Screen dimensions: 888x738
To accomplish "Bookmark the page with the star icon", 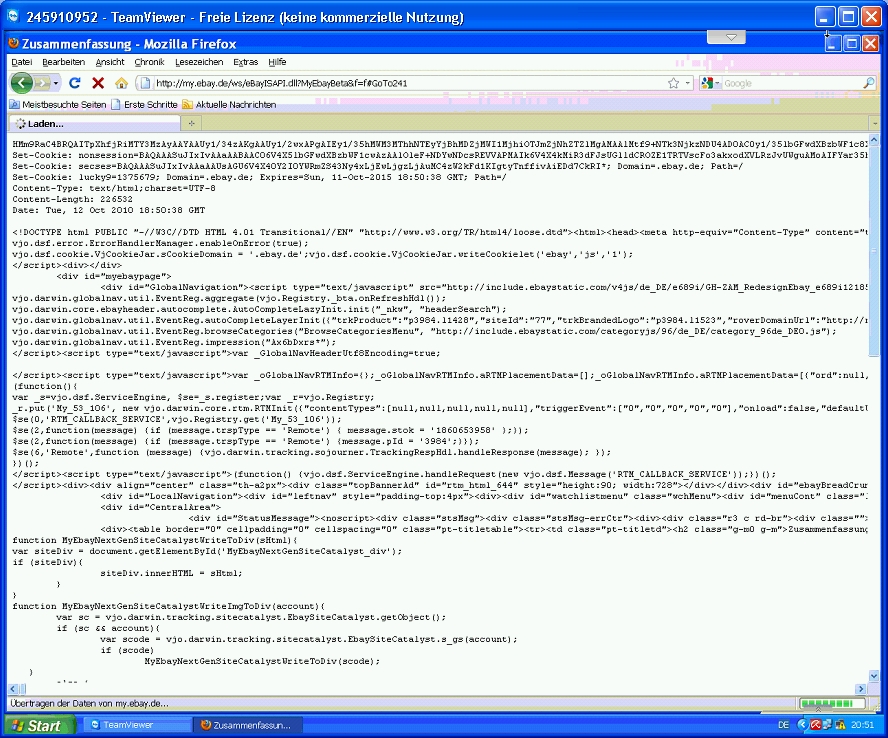I will click(x=673, y=83).
